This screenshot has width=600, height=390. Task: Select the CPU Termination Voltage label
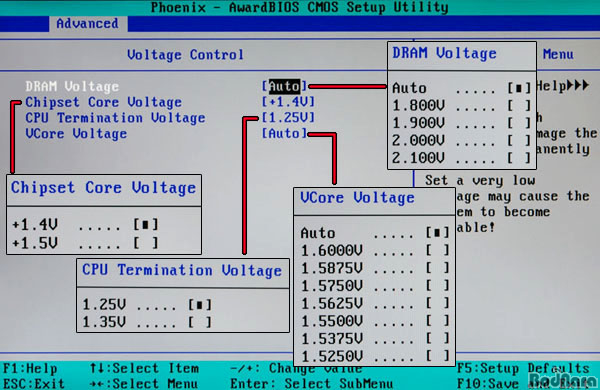(115, 118)
